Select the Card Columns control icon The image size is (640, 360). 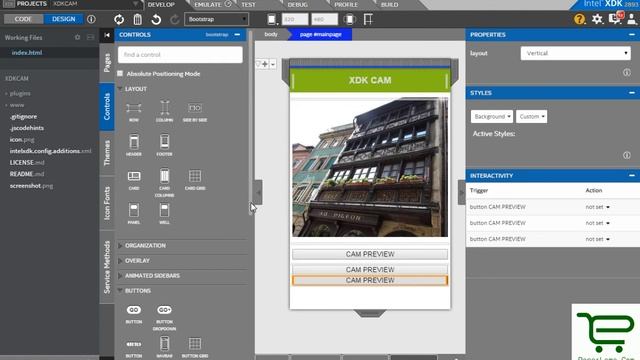(164, 176)
